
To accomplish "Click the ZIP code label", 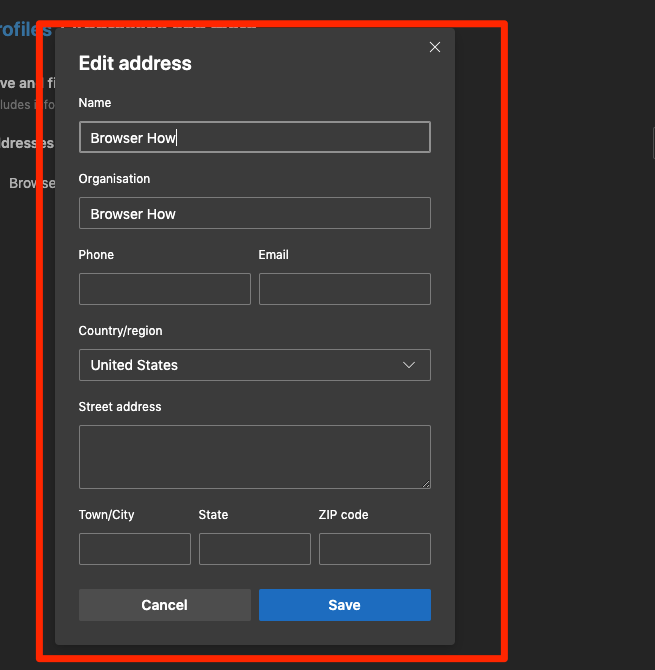I will [x=343, y=514].
